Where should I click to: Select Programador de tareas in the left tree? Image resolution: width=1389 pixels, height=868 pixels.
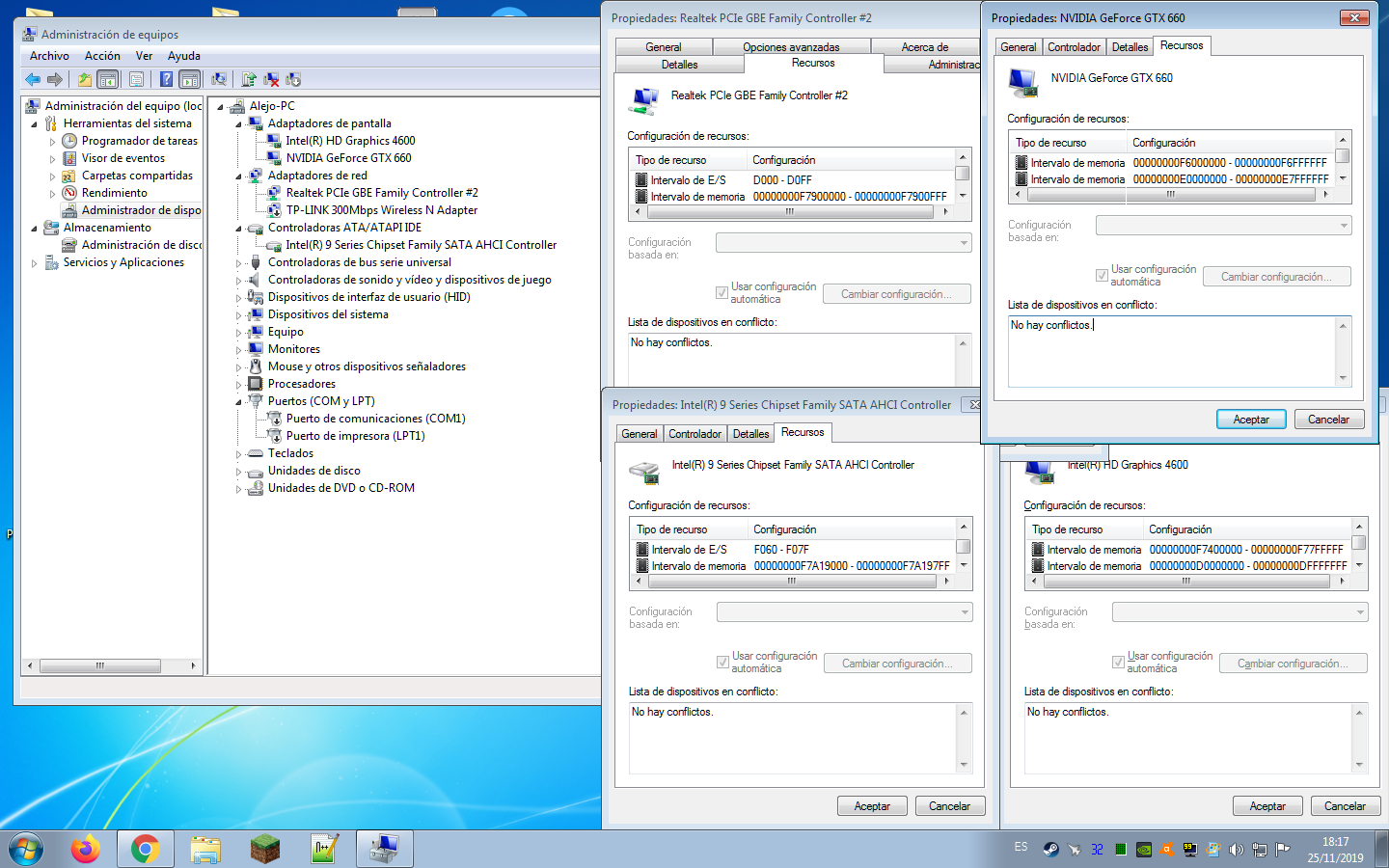coord(139,141)
